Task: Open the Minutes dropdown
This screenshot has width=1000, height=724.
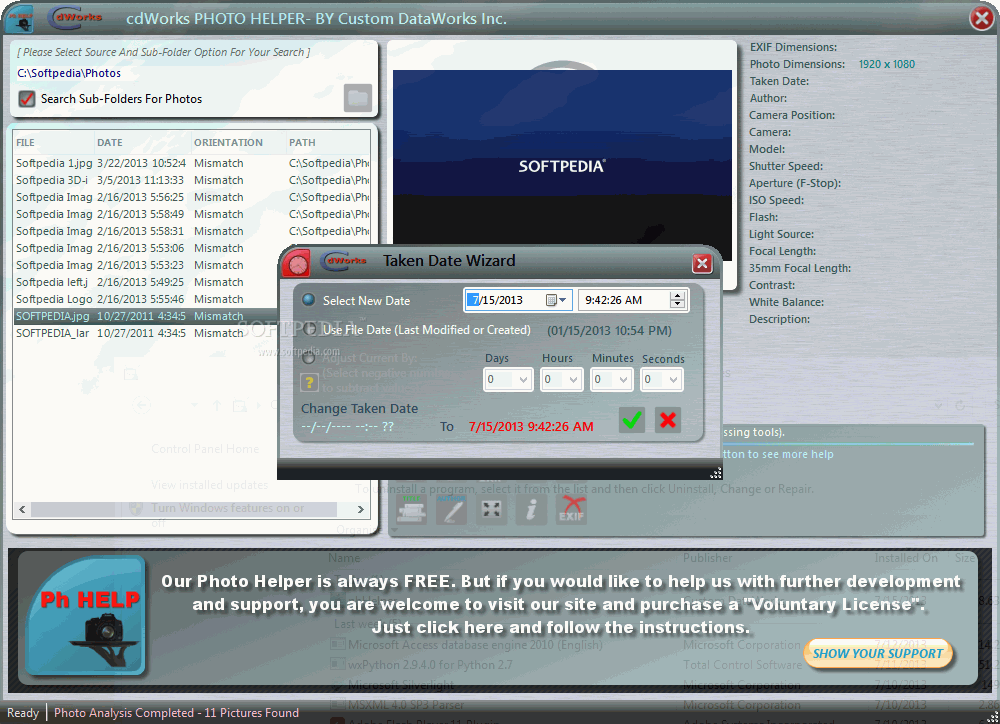Action: click(623, 380)
